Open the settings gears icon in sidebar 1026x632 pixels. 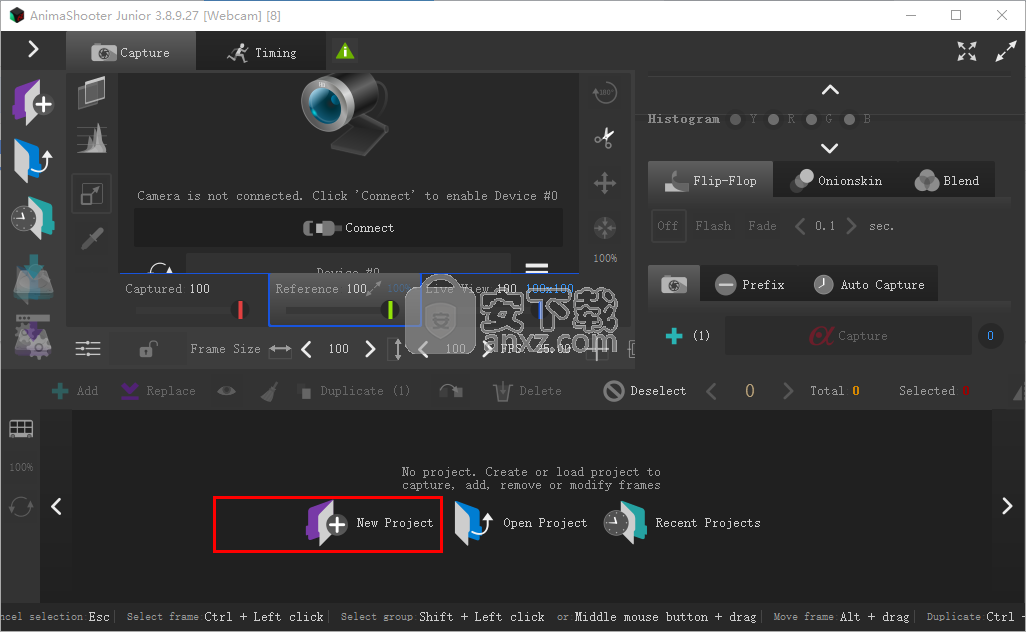click(33, 337)
